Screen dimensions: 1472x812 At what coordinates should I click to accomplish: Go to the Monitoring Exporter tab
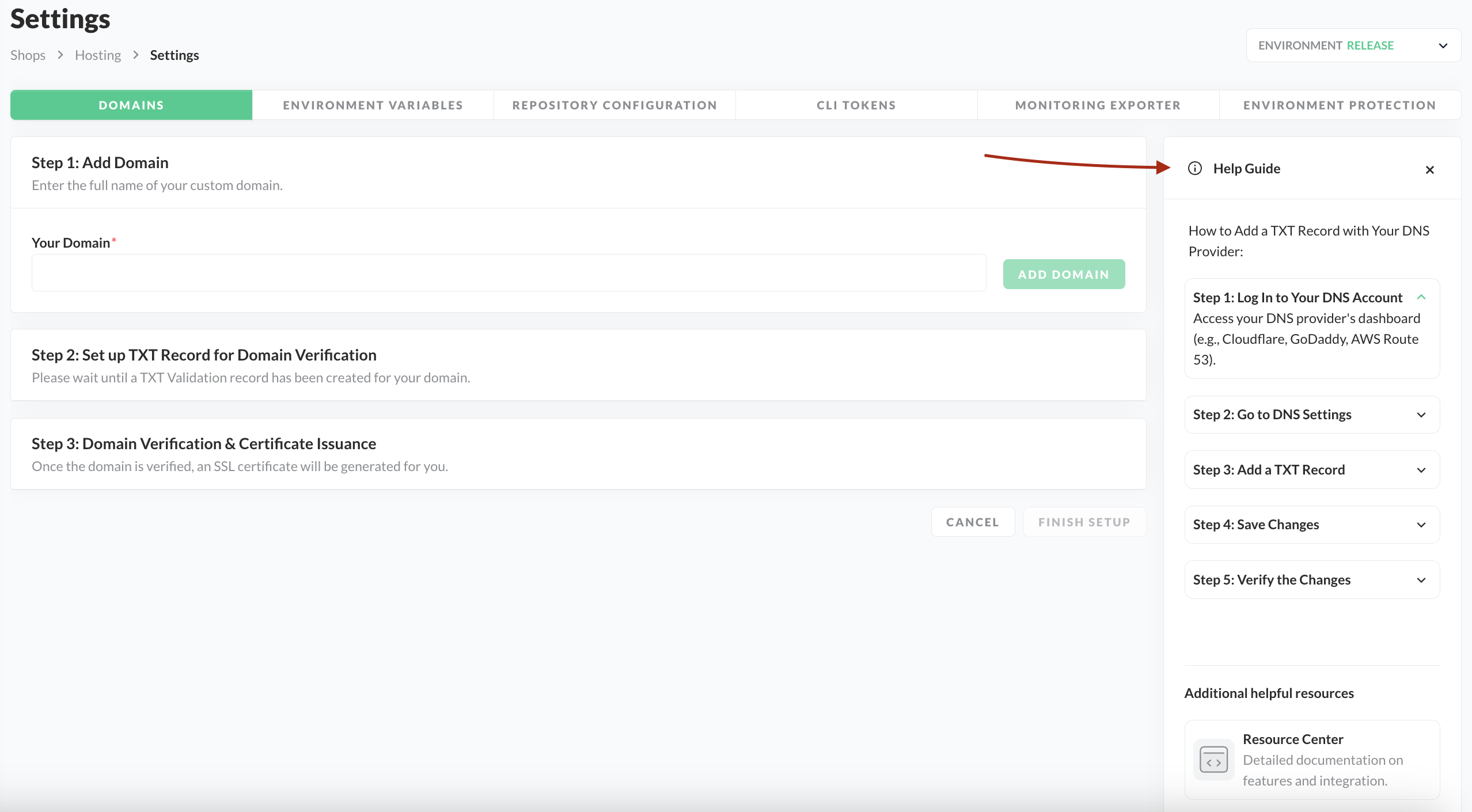coord(1098,105)
